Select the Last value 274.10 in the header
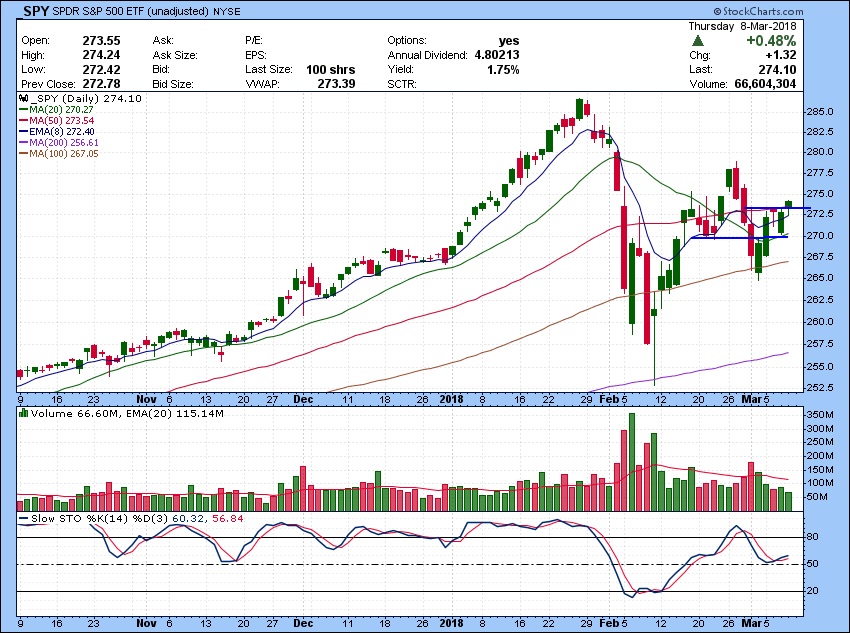This screenshot has height=633, width=850. 777,69
